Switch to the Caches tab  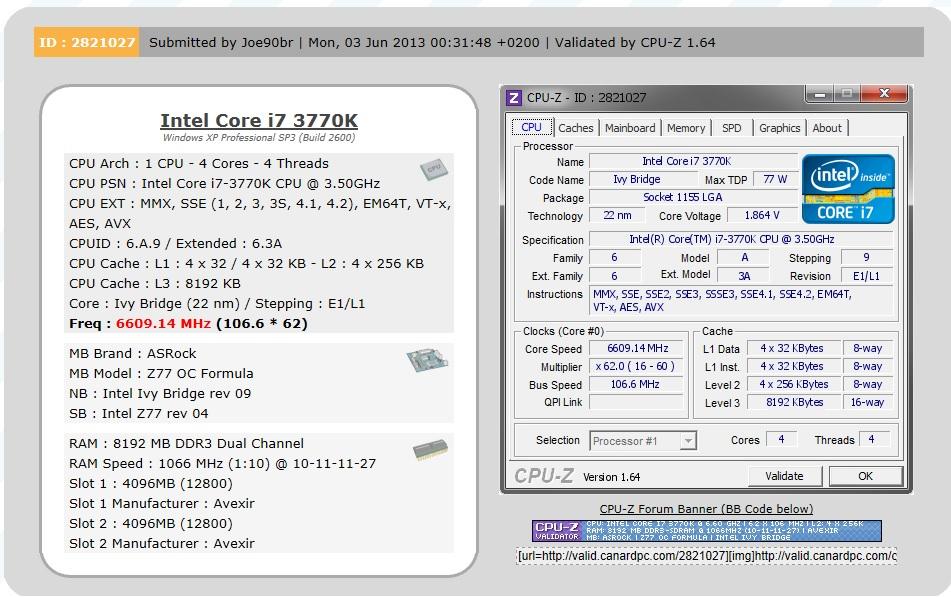point(576,128)
